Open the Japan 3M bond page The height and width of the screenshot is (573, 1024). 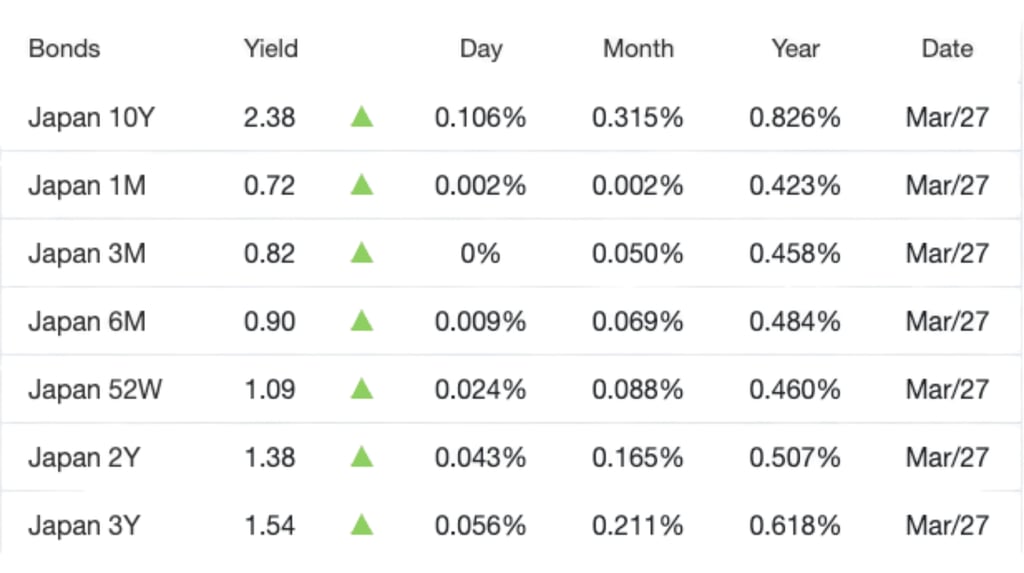(87, 254)
